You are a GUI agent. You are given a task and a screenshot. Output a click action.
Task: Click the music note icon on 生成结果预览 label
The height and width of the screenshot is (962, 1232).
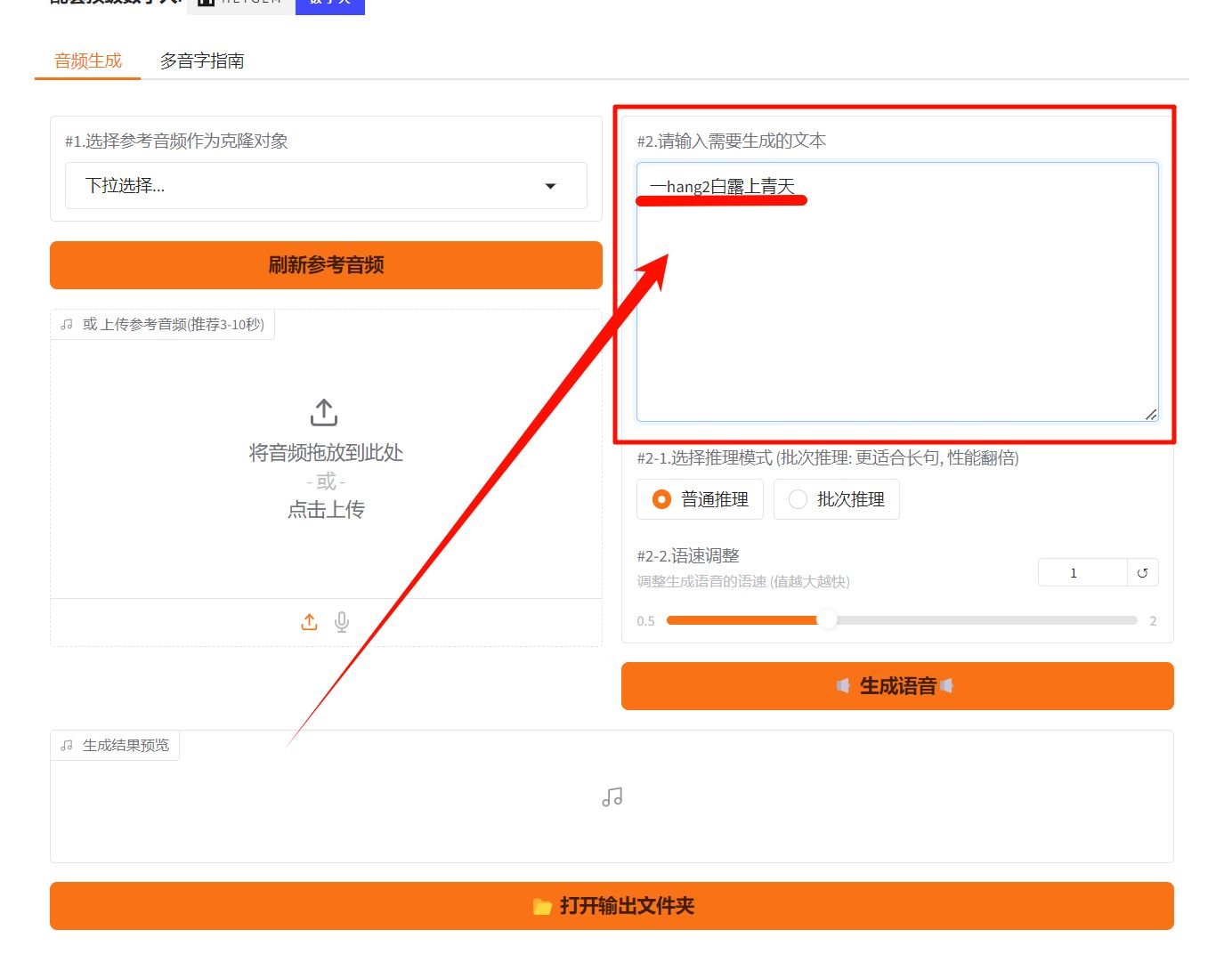coord(66,744)
